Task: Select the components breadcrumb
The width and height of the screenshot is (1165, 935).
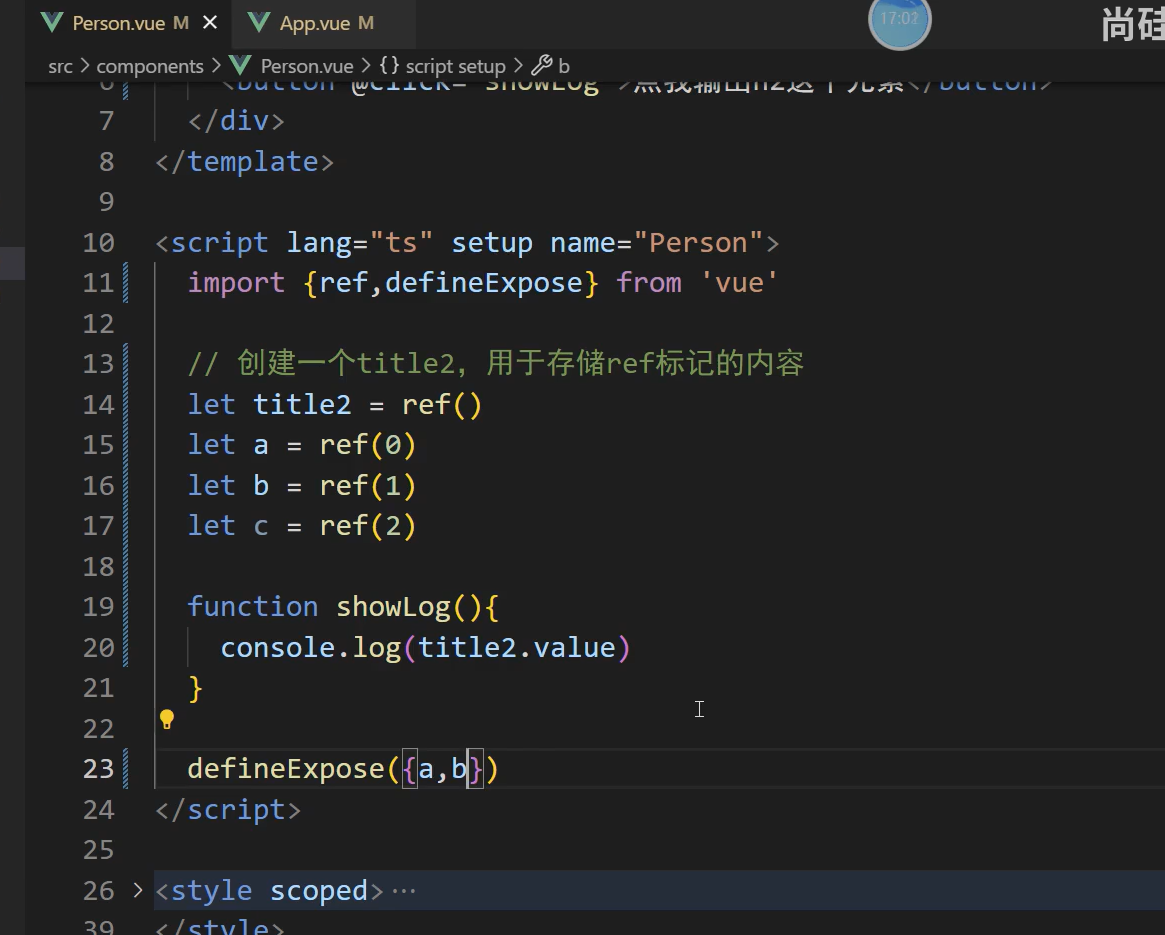Action: [150, 66]
